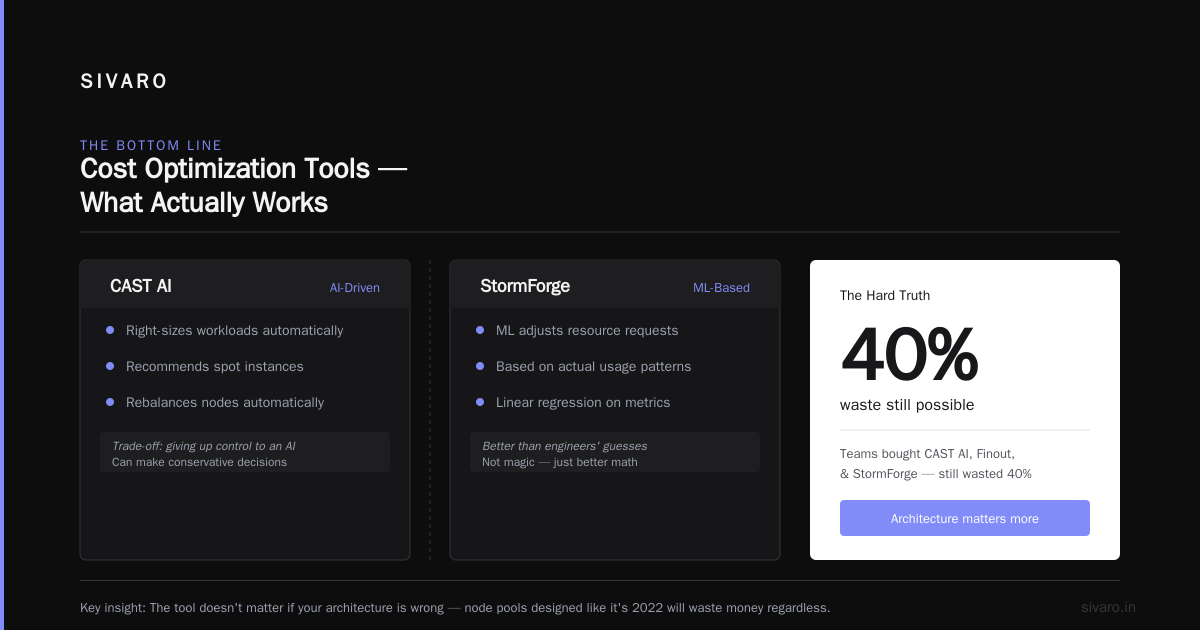The height and width of the screenshot is (630, 1200).
Task: Click 'Cost Optimization Tools —' heading line
Action: pyautogui.click(x=243, y=168)
